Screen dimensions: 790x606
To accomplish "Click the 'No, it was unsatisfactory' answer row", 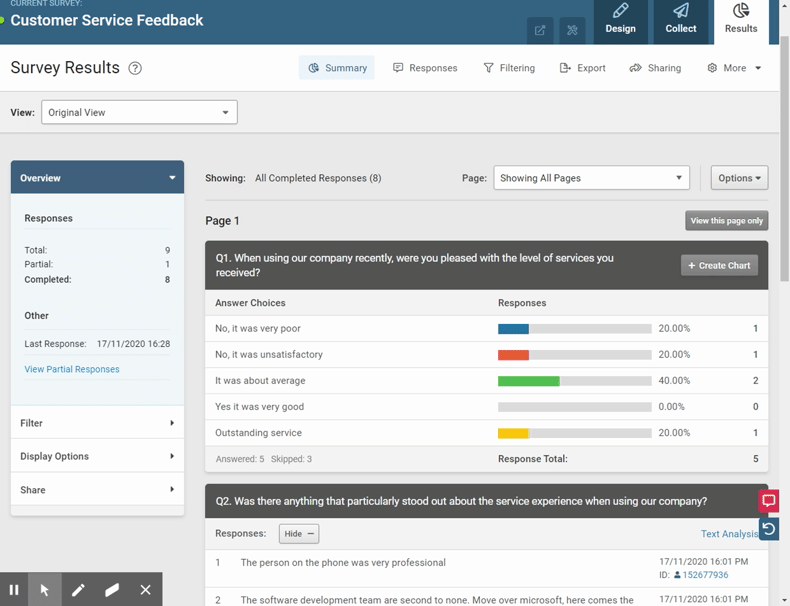I will click(486, 355).
